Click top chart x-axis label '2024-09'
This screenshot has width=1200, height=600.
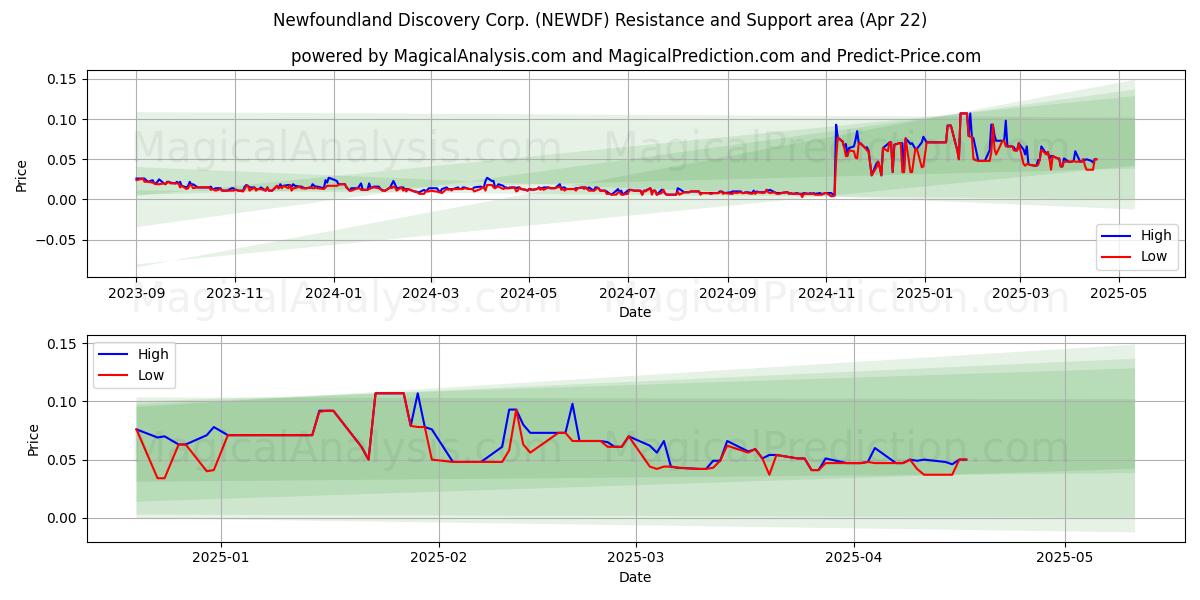point(727,295)
